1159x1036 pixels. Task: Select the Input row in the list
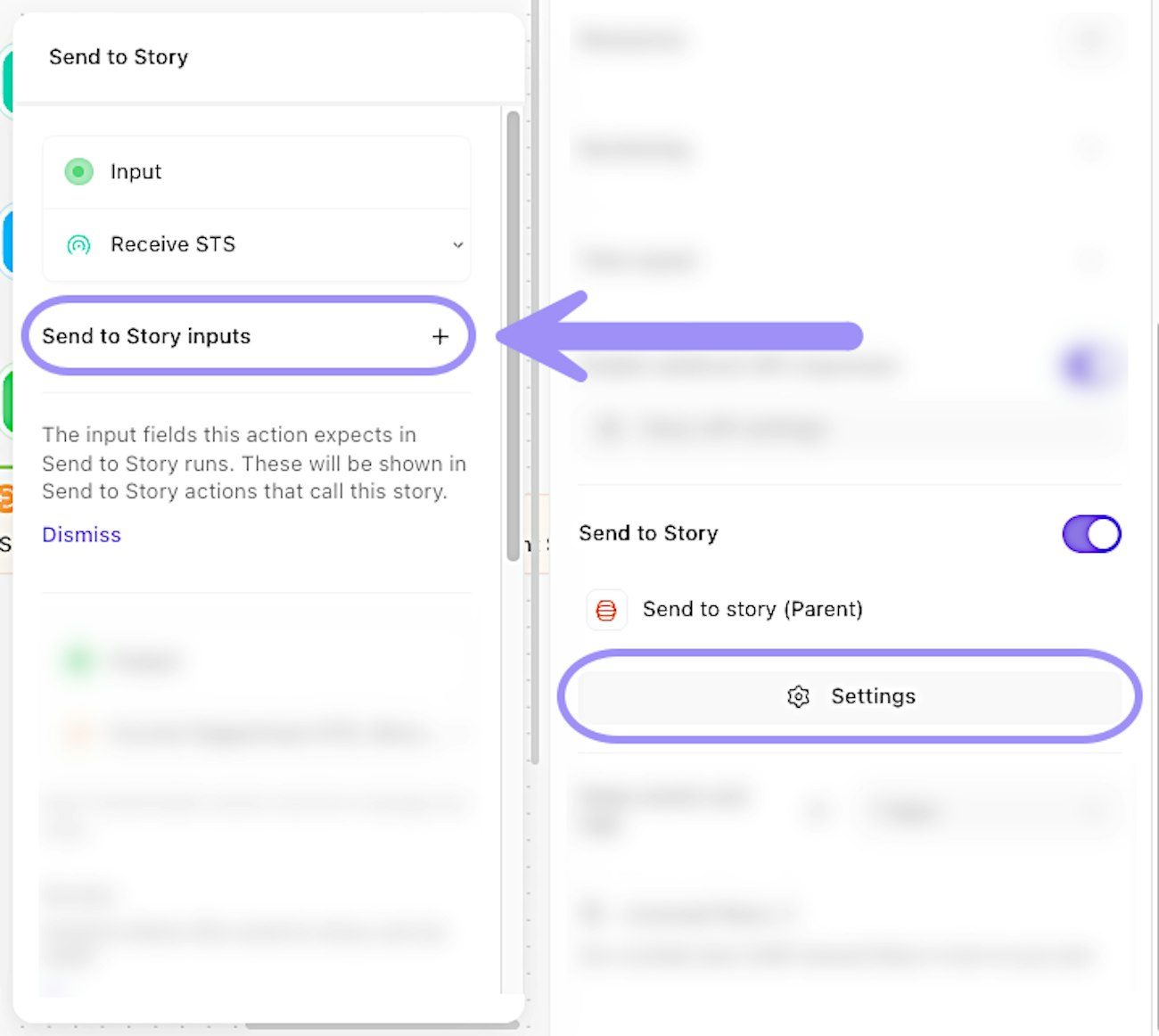[x=257, y=172]
